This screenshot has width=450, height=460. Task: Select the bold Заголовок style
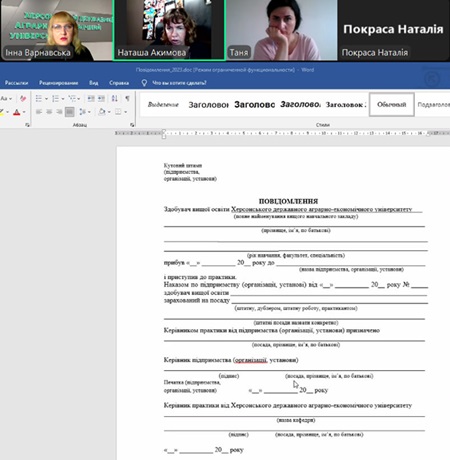point(254,105)
